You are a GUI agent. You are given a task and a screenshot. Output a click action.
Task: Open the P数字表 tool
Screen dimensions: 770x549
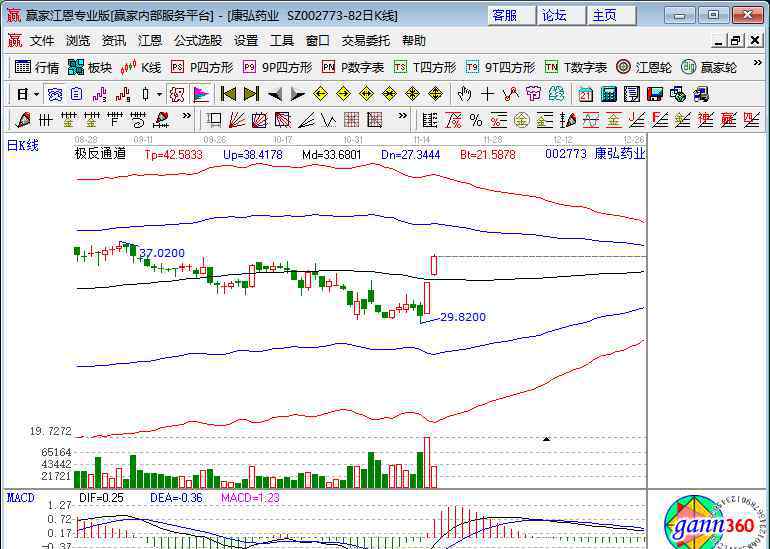tap(353, 67)
